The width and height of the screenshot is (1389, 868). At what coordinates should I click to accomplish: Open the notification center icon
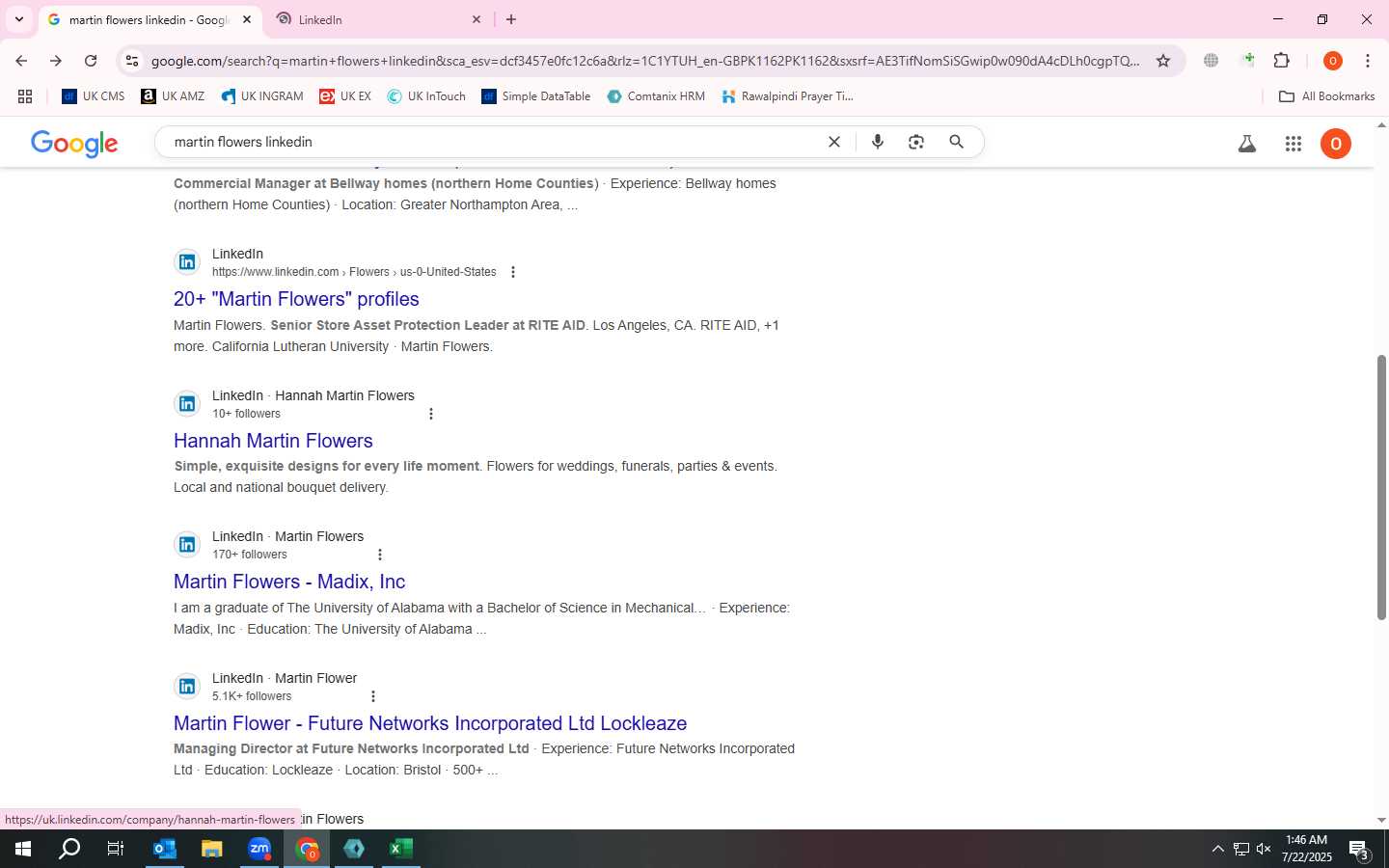pyautogui.click(x=1360, y=850)
